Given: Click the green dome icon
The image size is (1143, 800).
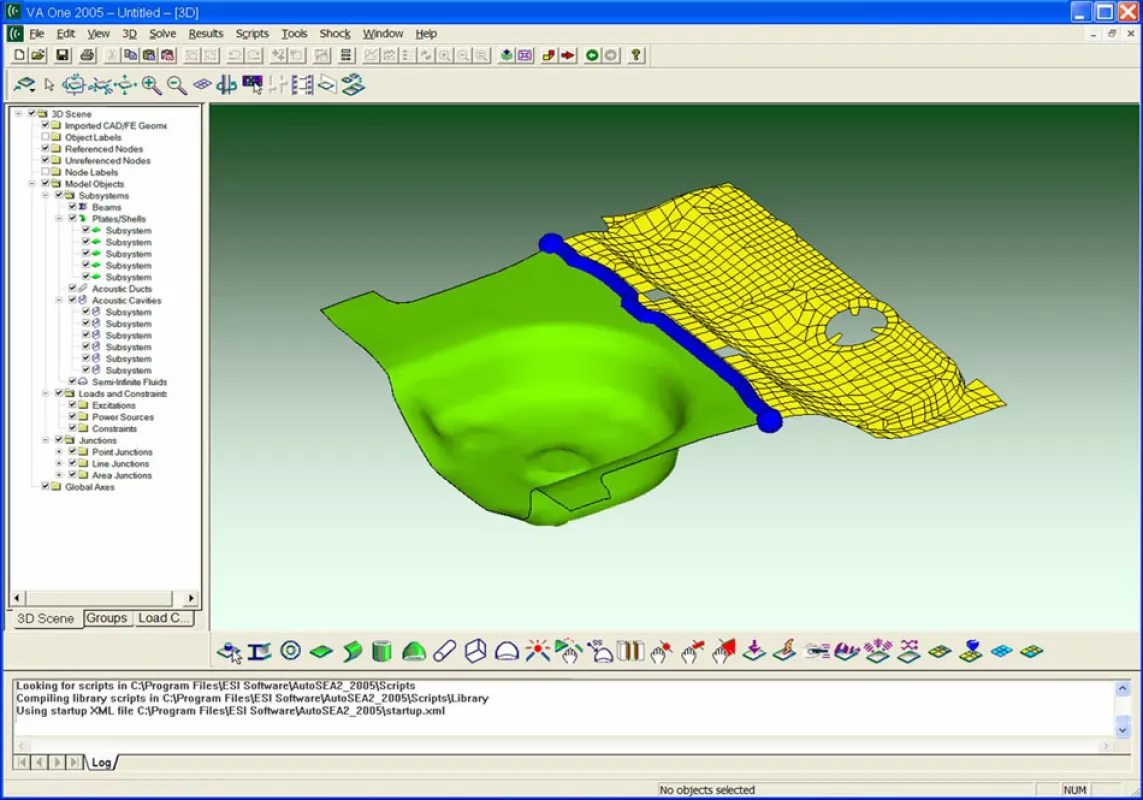Looking at the screenshot, I should [x=414, y=651].
